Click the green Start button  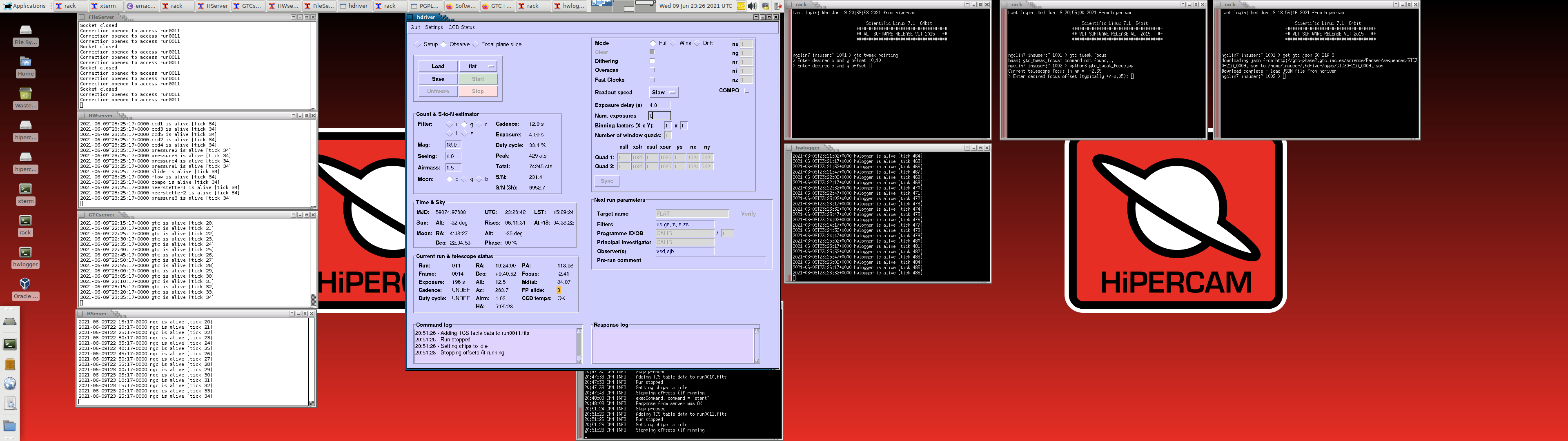(478, 79)
